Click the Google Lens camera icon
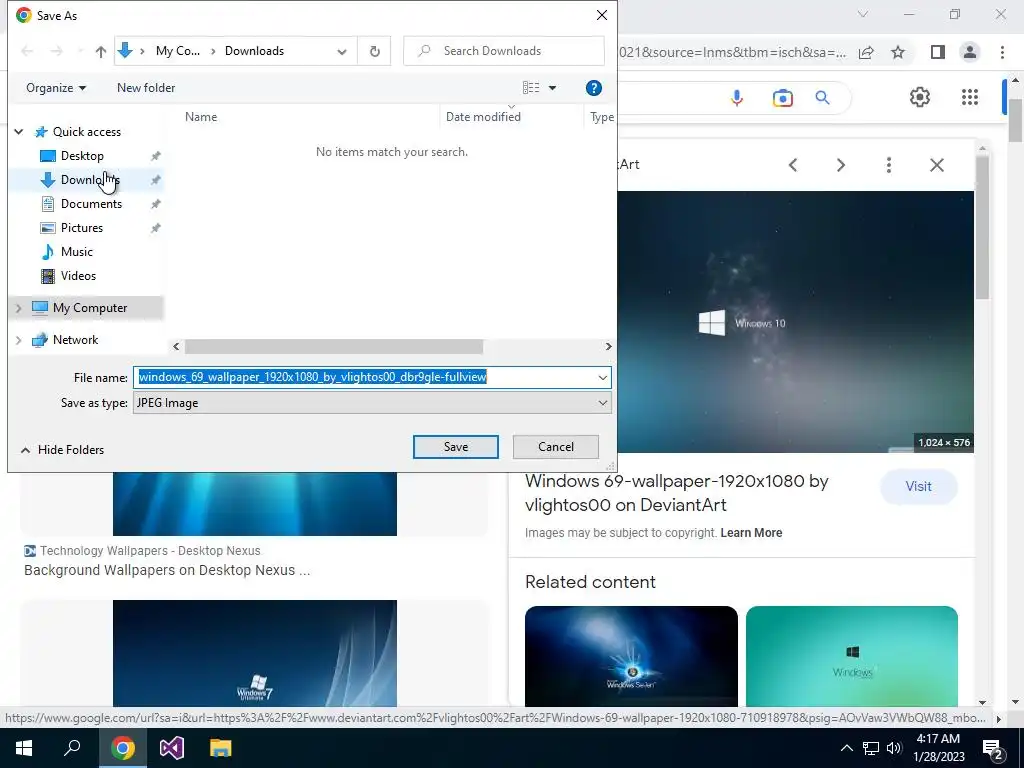1024x768 pixels. tap(782, 98)
